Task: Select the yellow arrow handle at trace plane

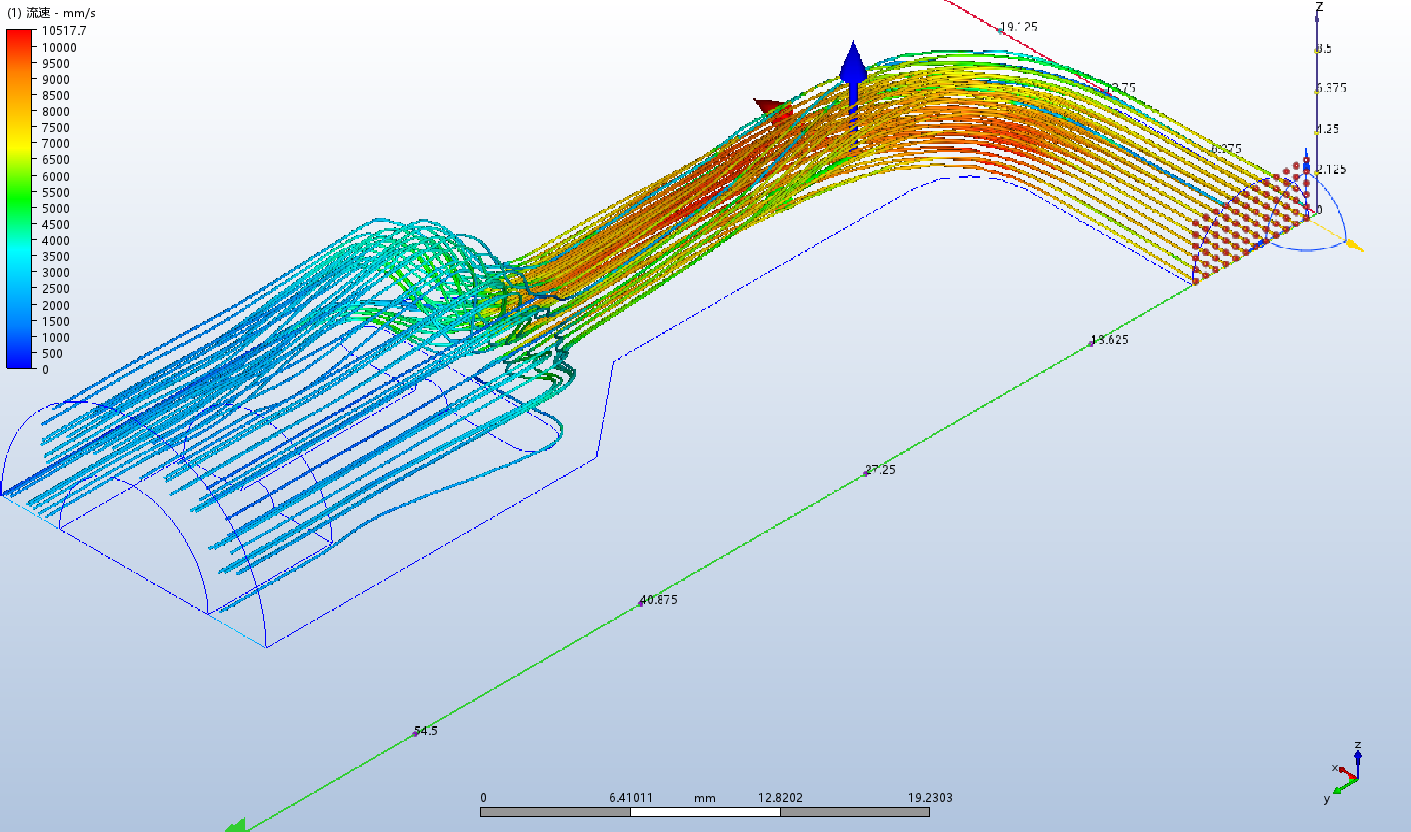Action: [x=1352, y=243]
